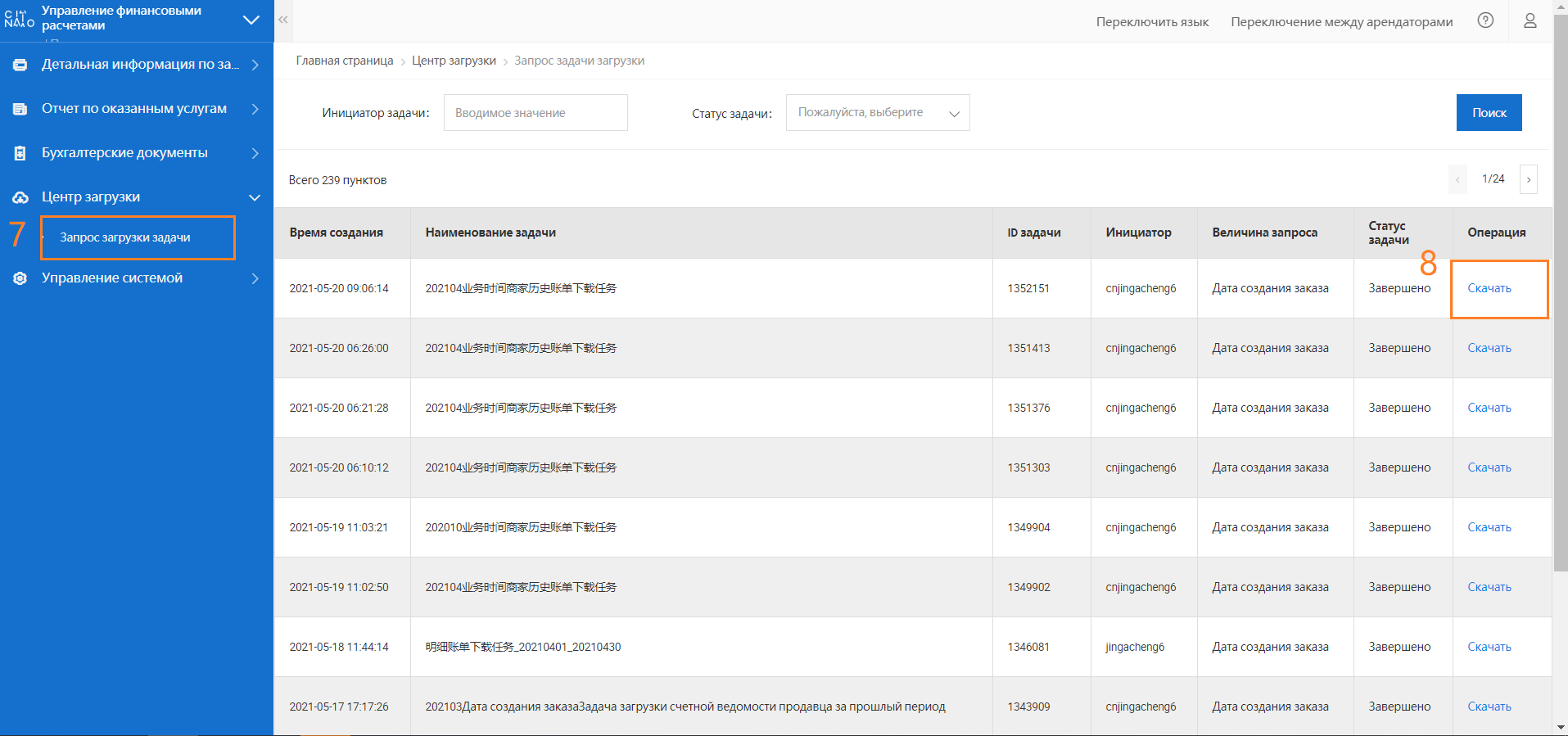The width and height of the screenshot is (1568, 736).
Task: Click Центр загрузки breadcrumb
Action: point(454,61)
